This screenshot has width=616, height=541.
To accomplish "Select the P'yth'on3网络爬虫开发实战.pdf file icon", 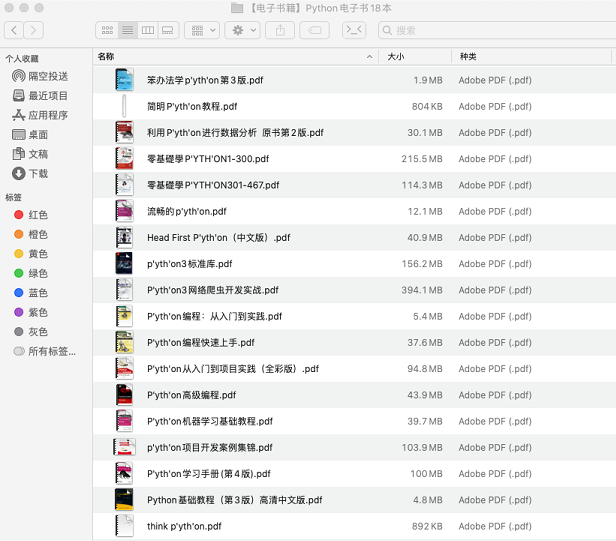I will [124, 290].
